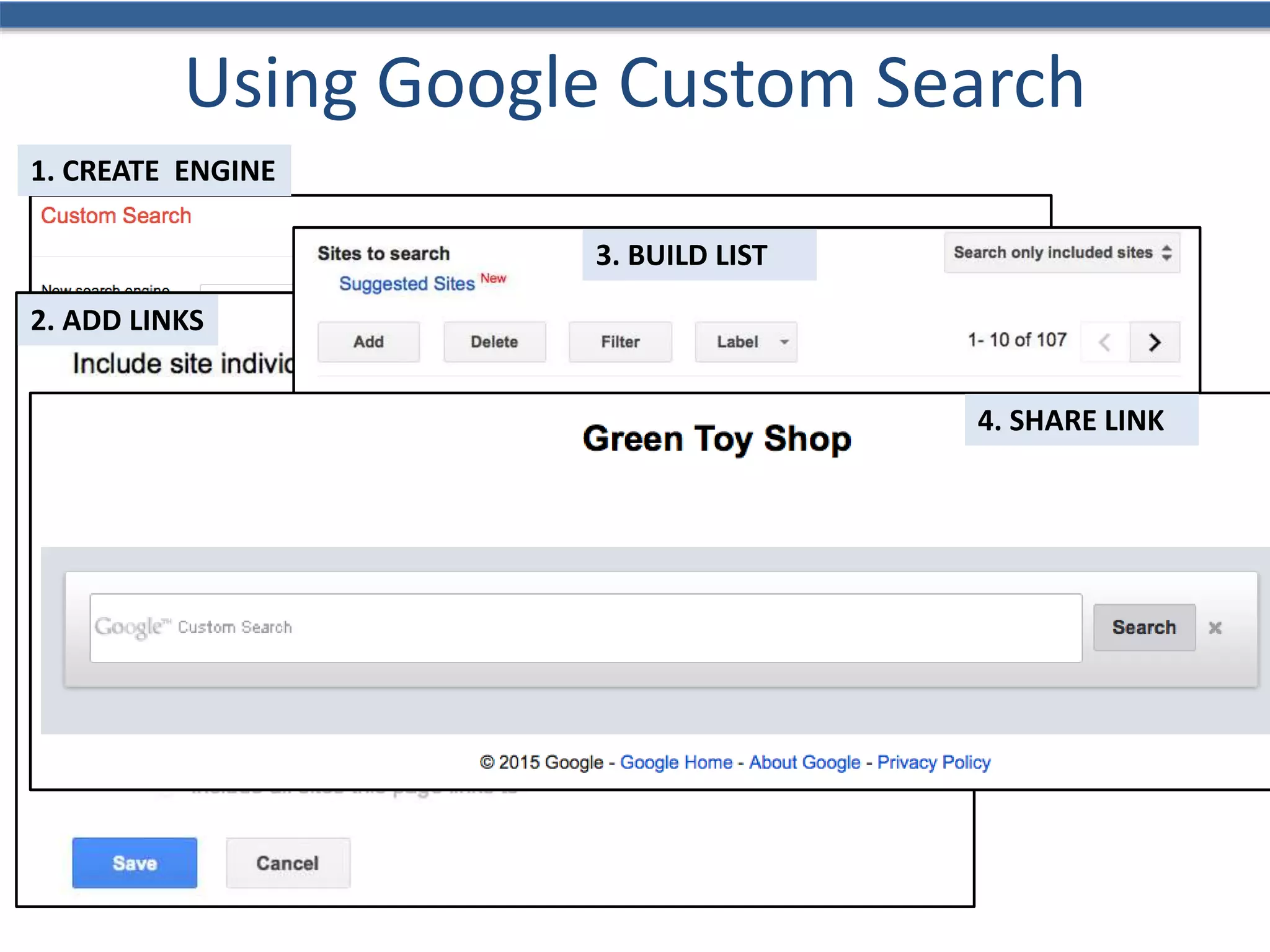Click the '1- 10 of 107' counter
Screen dimensions: 1270x952
click(1018, 340)
